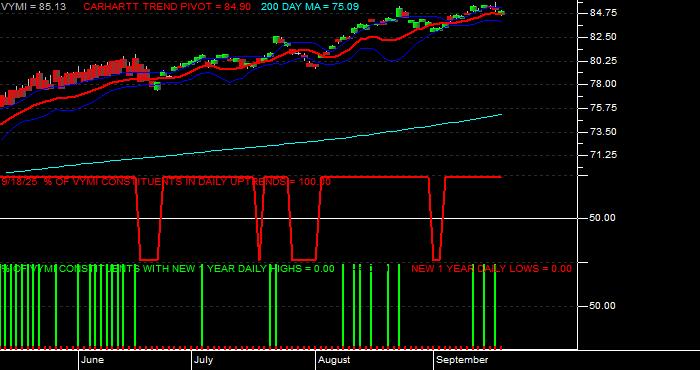Screen dimensions: 700x370
Task: Select the August marker on the time axis
Action: [x=335, y=360]
